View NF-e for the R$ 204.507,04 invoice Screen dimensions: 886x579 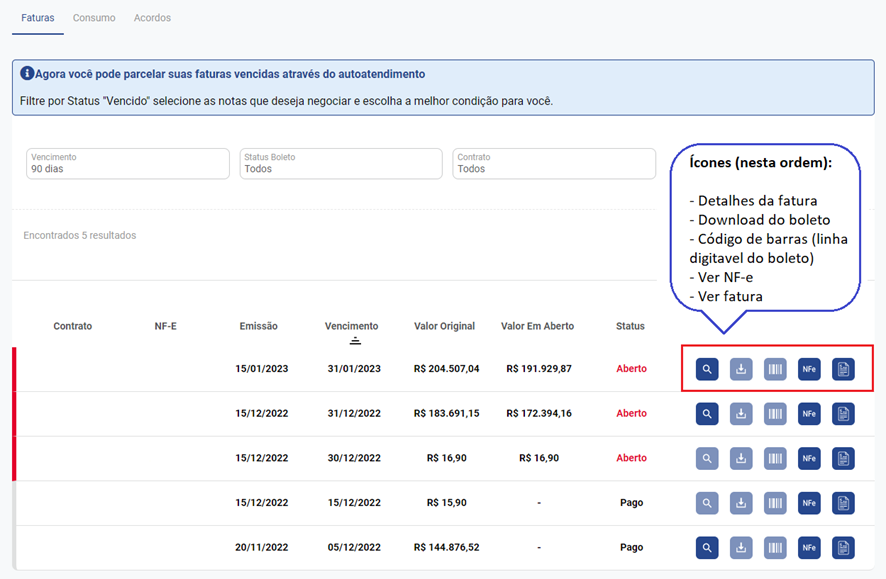pyautogui.click(x=809, y=369)
